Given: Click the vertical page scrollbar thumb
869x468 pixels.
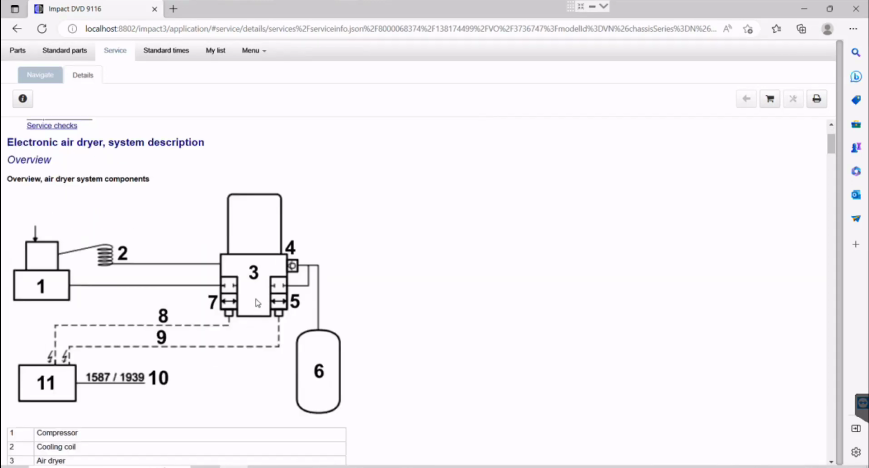Looking at the screenshot, I should [x=831, y=143].
